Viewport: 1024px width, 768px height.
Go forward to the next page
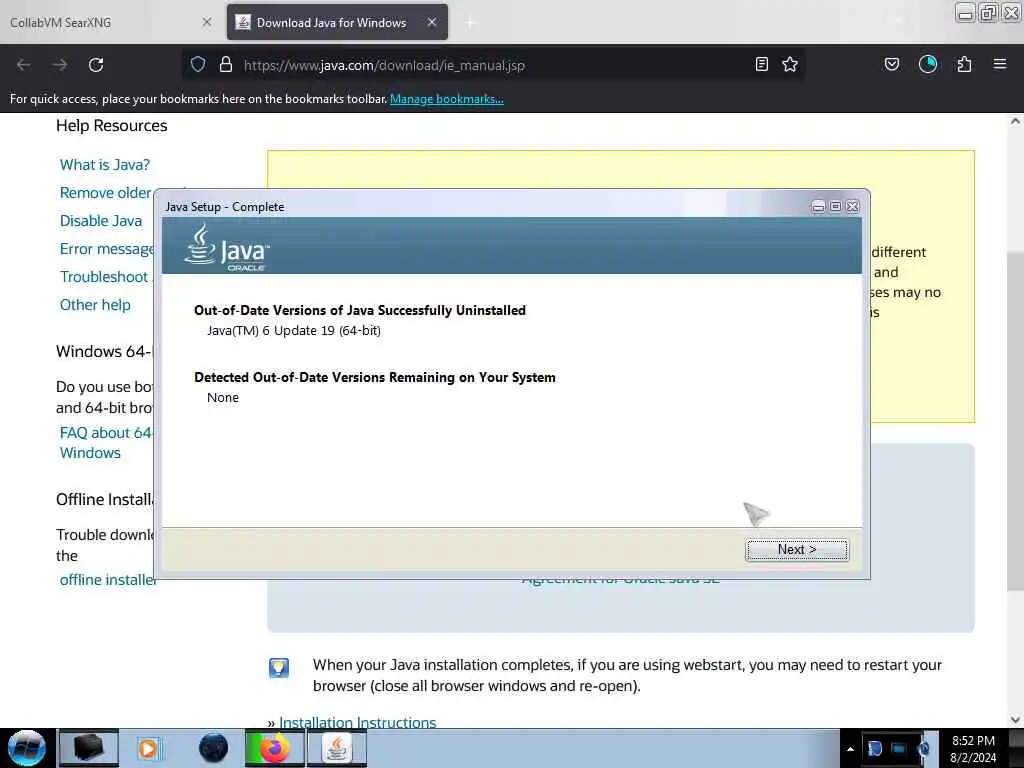point(60,65)
